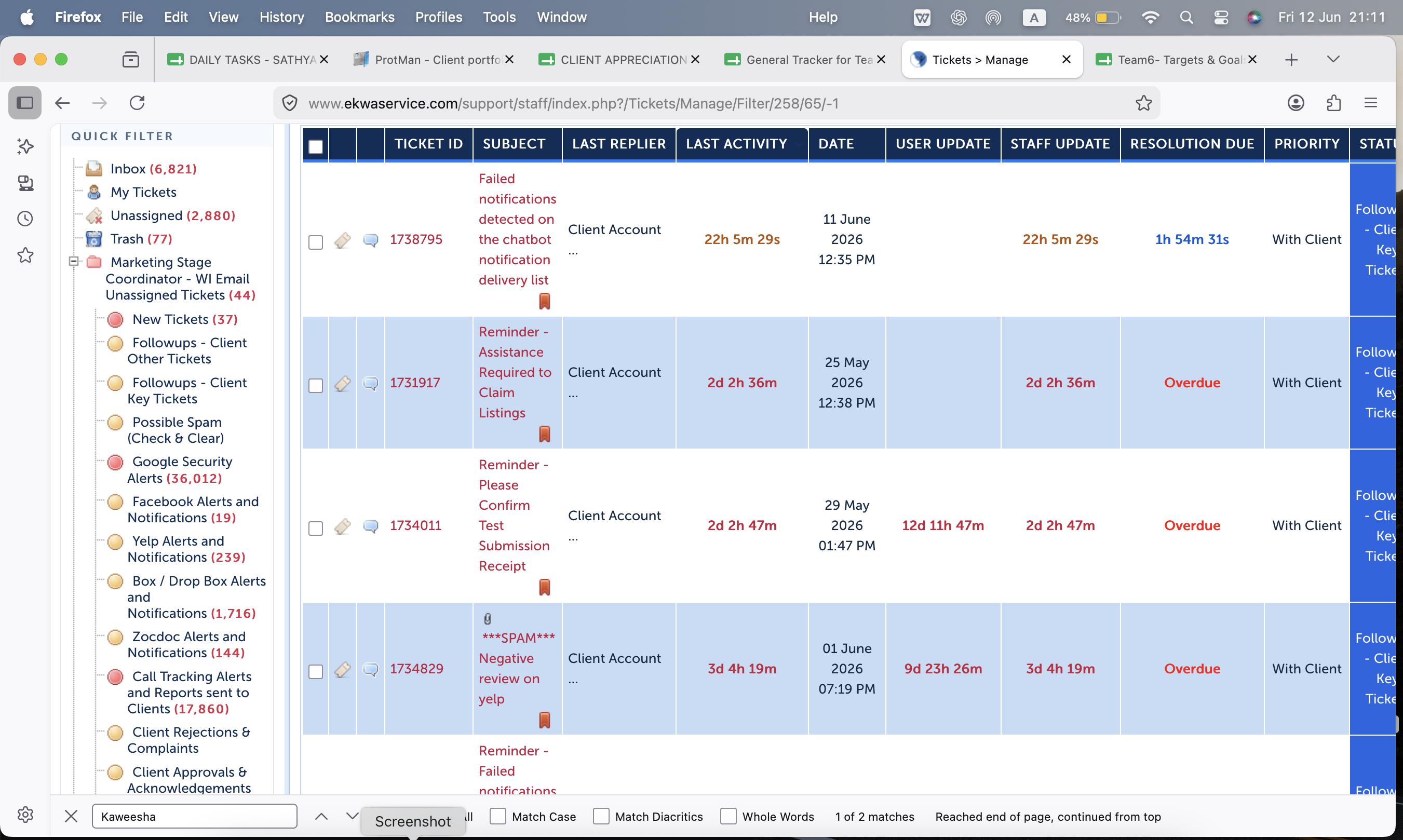
Task: Open the History menu in menu bar
Action: click(281, 17)
